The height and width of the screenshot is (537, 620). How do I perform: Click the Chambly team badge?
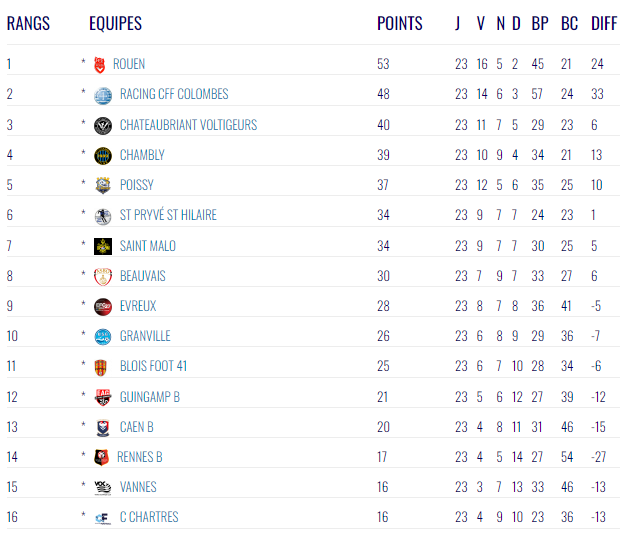[103, 155]
